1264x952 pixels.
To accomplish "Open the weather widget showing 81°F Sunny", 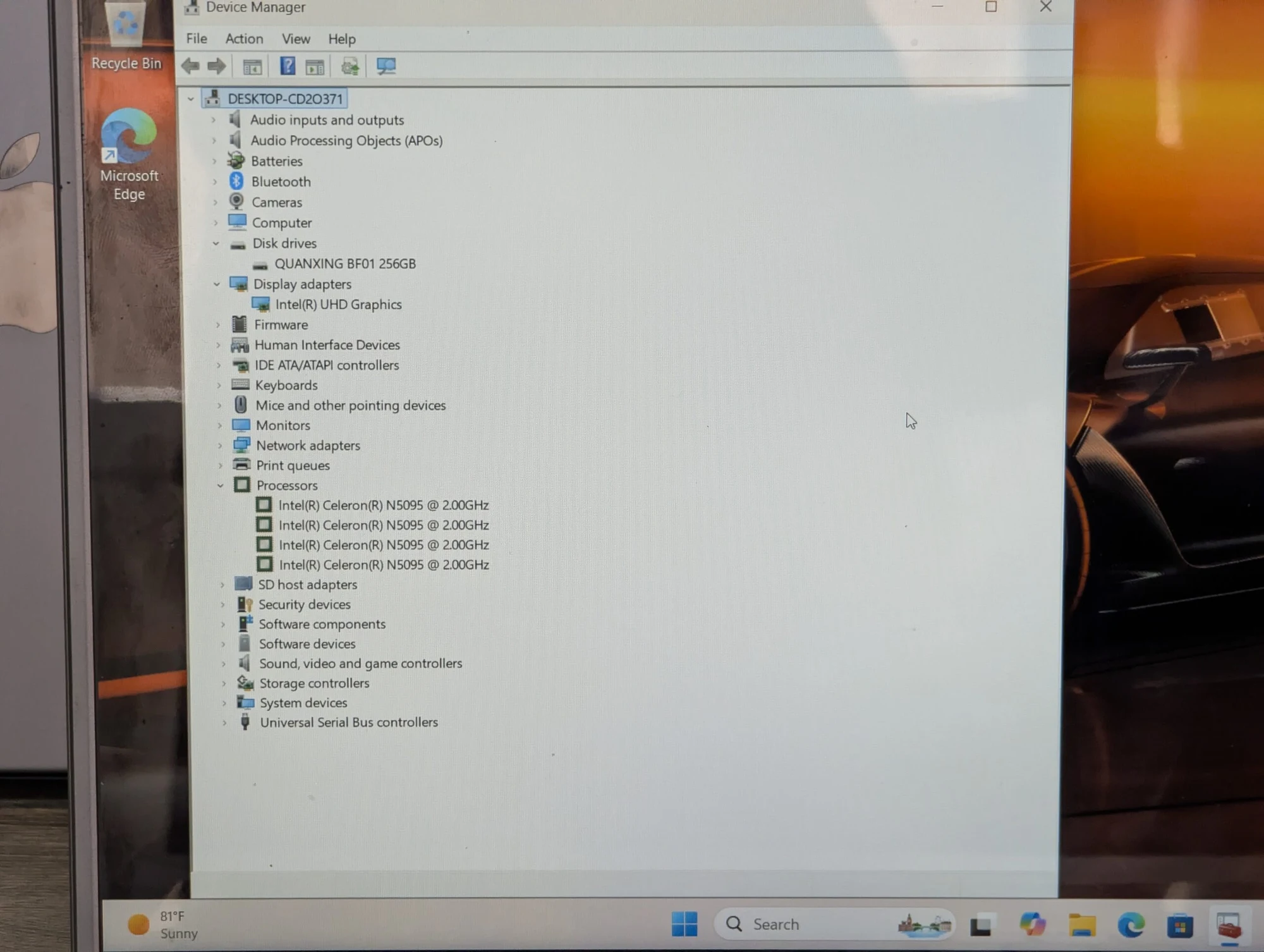I will point(163,925).
